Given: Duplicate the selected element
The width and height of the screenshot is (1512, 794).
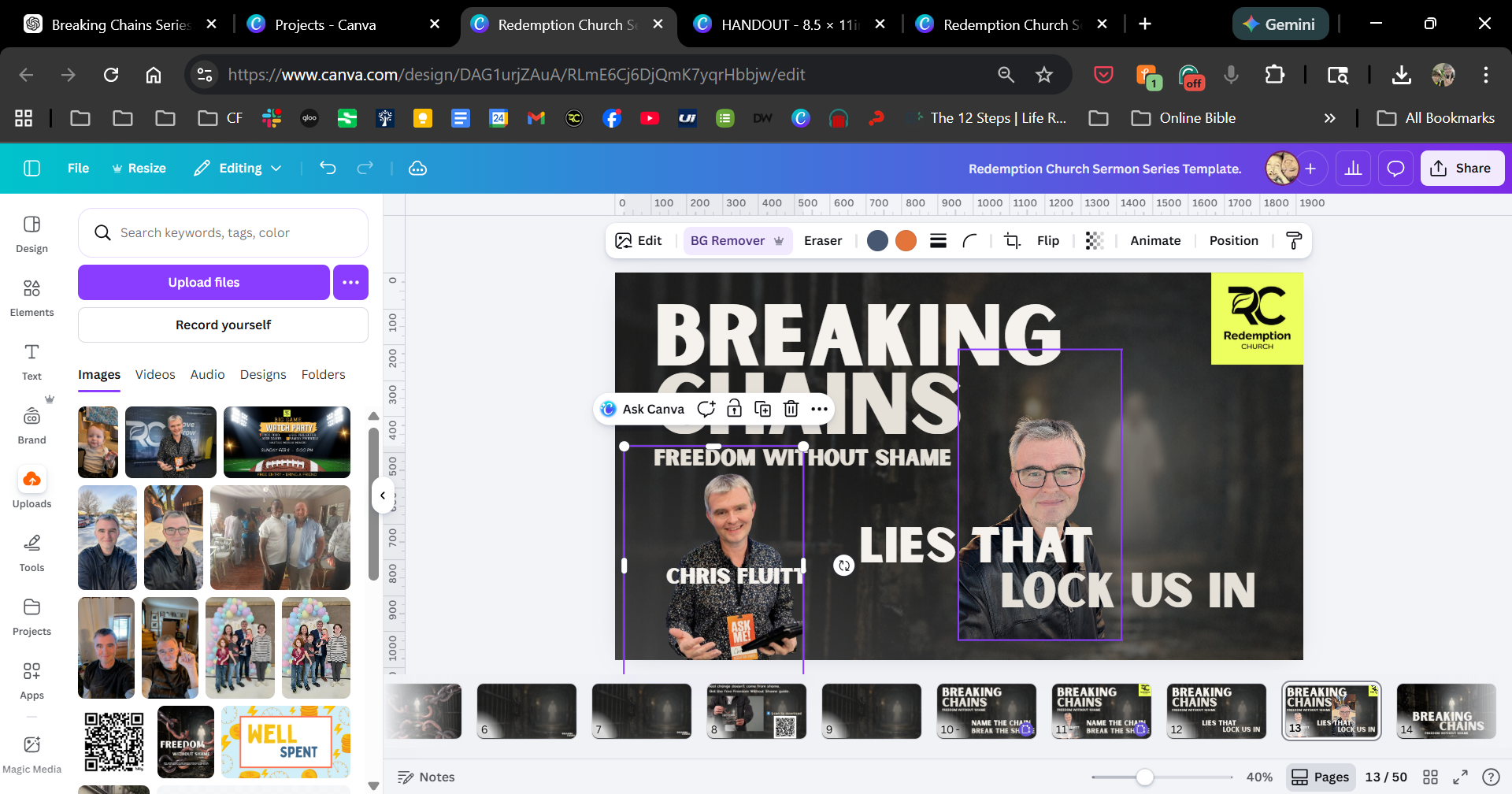Looking at the screenshot, I should click(762, 409).
